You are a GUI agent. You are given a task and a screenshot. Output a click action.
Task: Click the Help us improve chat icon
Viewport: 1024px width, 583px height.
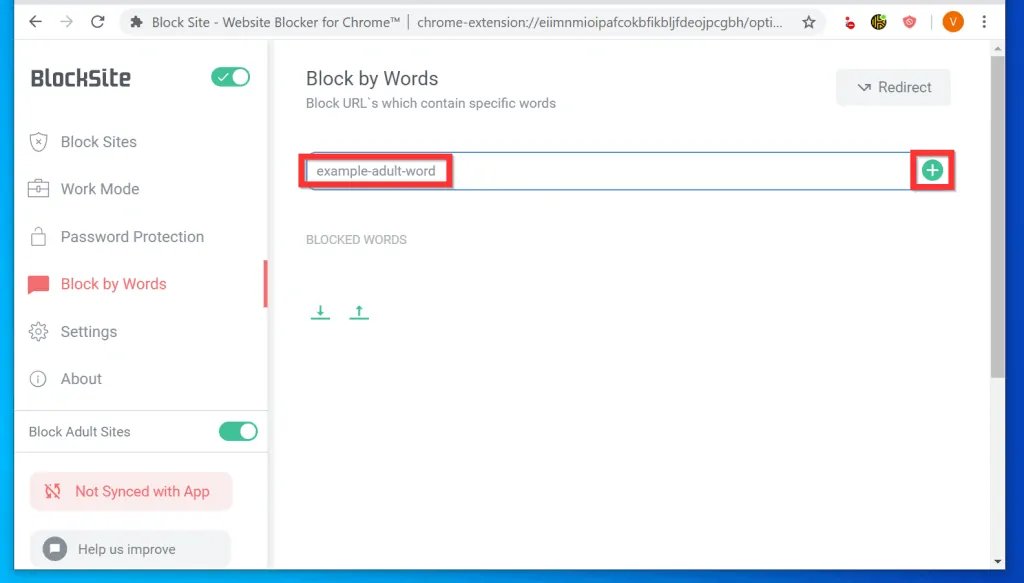point(55,549)
